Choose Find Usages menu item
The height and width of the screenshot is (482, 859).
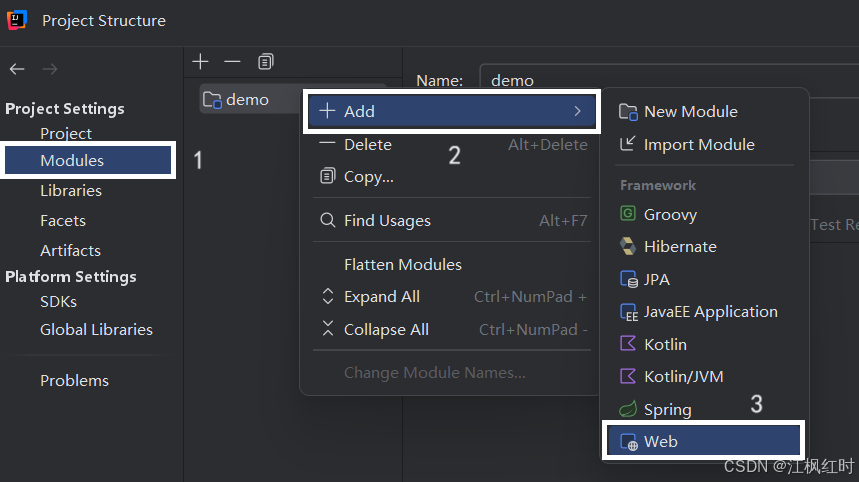pos(451,220)
